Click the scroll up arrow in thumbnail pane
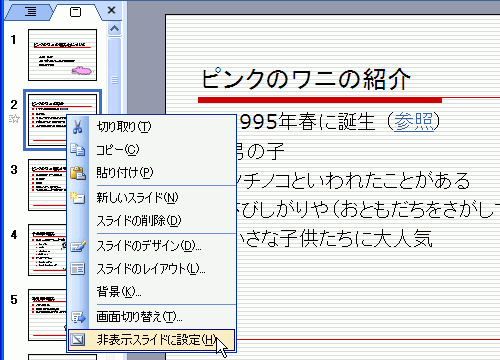This screenshot has width=500, height=360. click(115, 28)
